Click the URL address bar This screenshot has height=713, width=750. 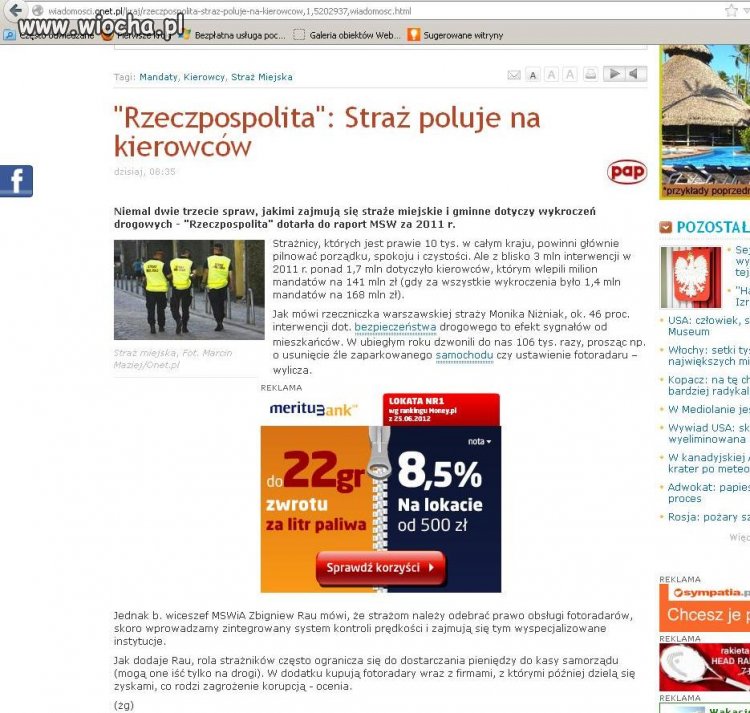pos(373,11)
